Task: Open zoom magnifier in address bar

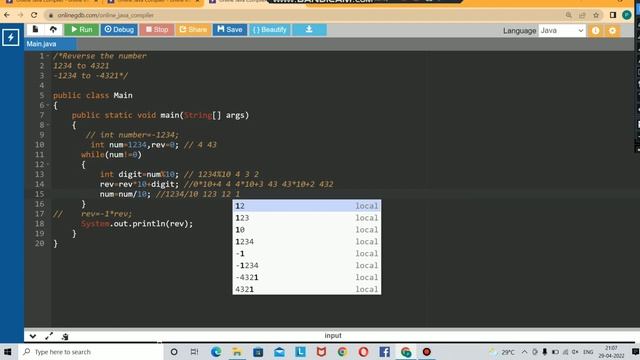Action: [569, 15]
